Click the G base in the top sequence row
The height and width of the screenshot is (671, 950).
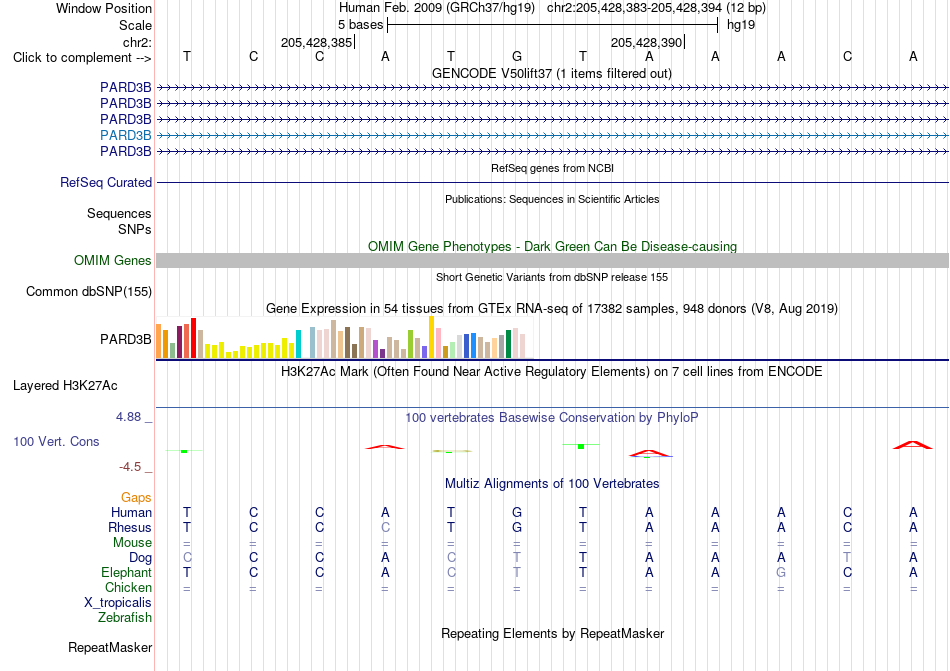pos(517,56)
